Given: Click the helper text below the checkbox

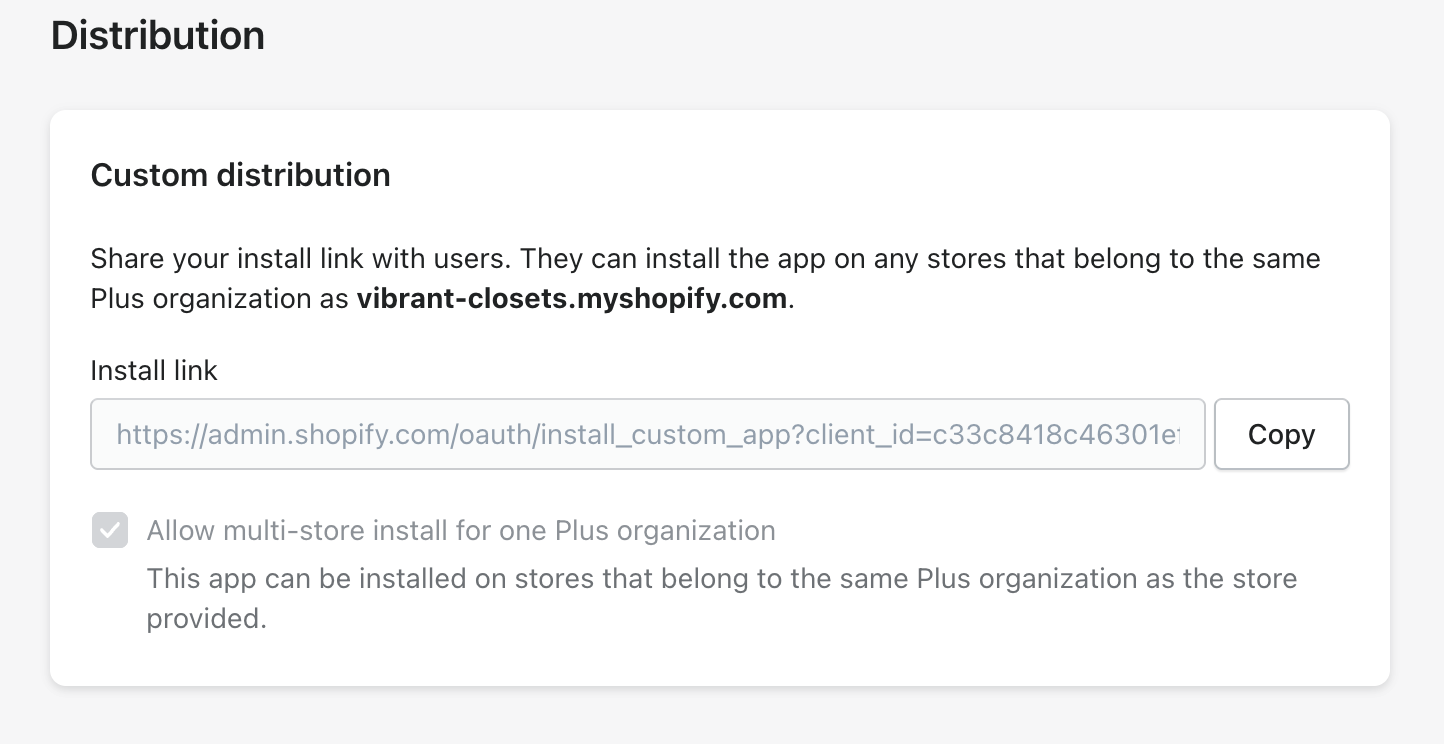Looking at the screenshot, I should click(721, 596).
